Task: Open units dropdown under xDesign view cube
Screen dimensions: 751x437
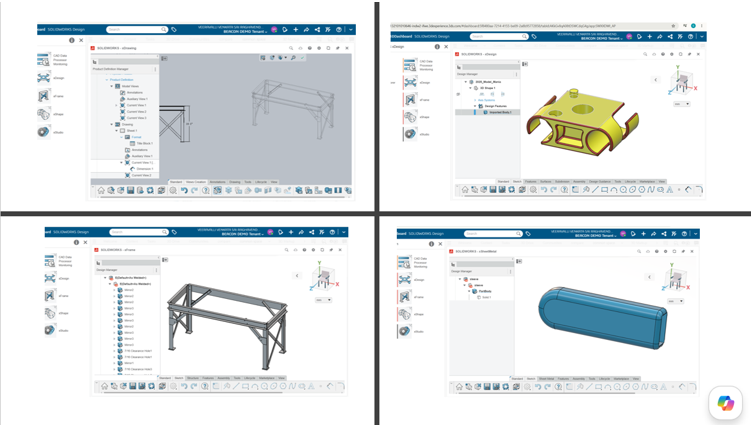Action: click(x=682, y=104)
